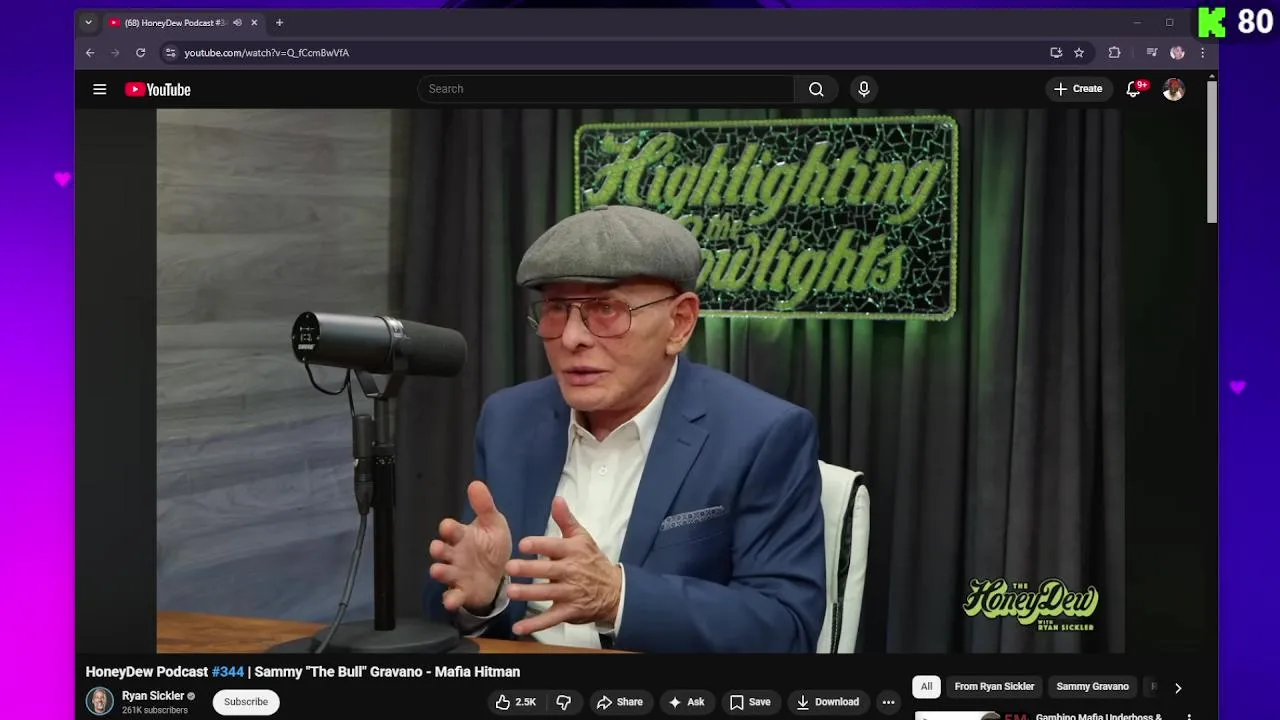Select the All filter chip
This screenshot has width=1280, height=720.
click(x=926, y=687)
